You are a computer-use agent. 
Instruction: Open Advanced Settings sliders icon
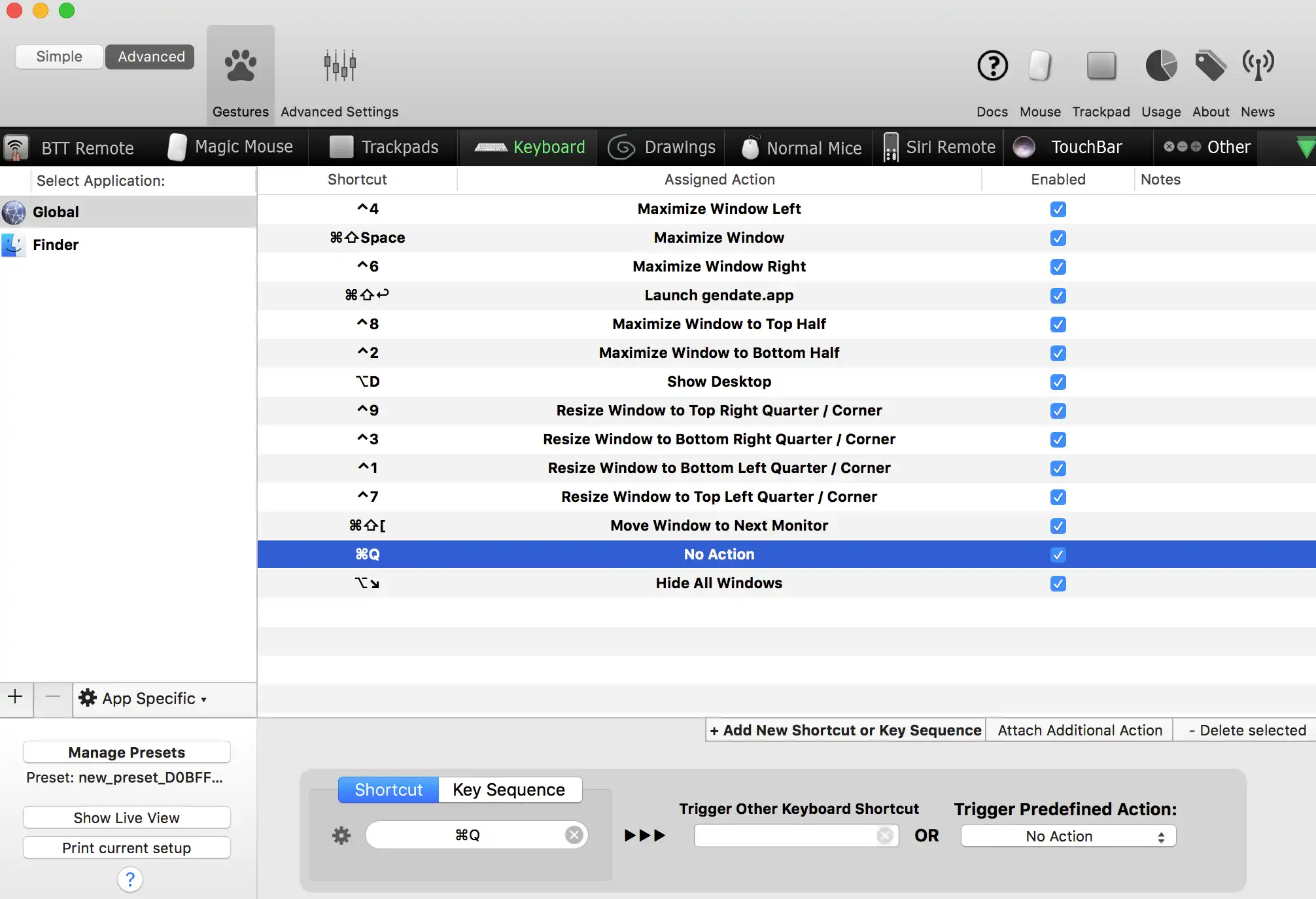(x=339, y=66)
